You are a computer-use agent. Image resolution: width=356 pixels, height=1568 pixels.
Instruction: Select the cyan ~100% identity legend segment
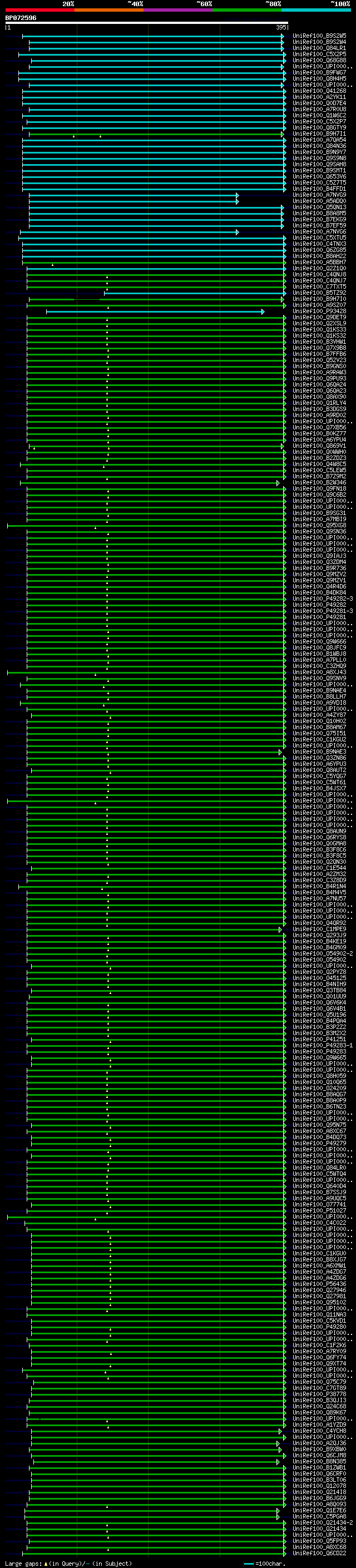pyautogui.click(x=317, y=10)
